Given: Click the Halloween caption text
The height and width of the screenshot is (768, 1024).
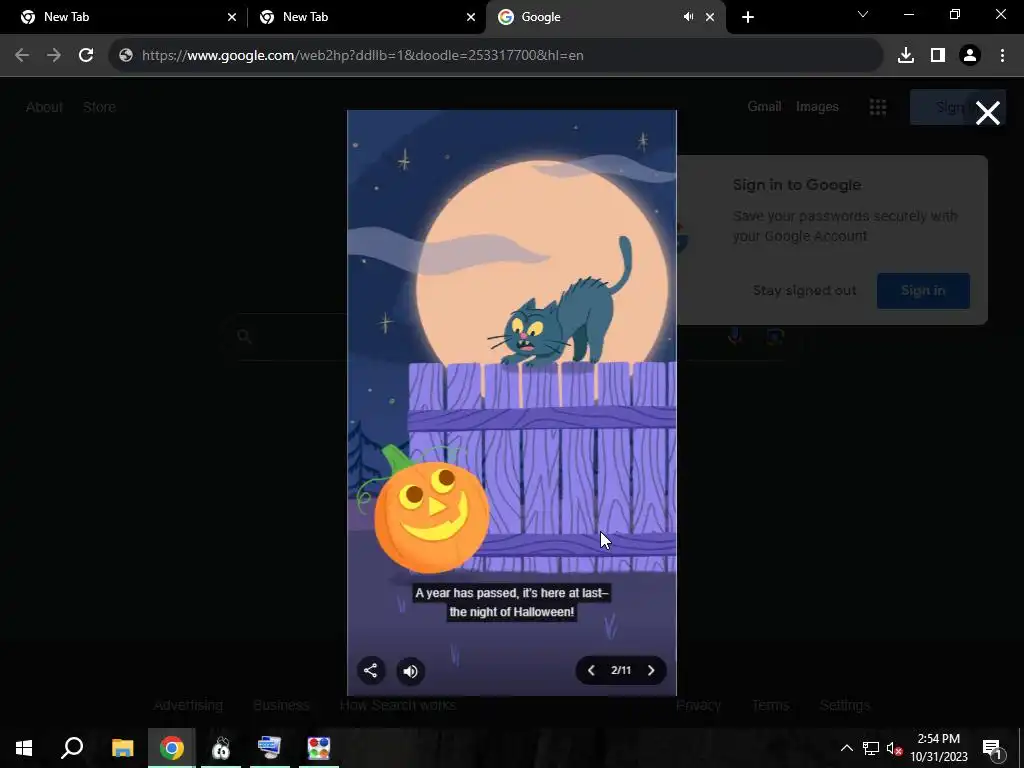Looking at the screenshot, I should pyautogui.click(x=511, y=602).
